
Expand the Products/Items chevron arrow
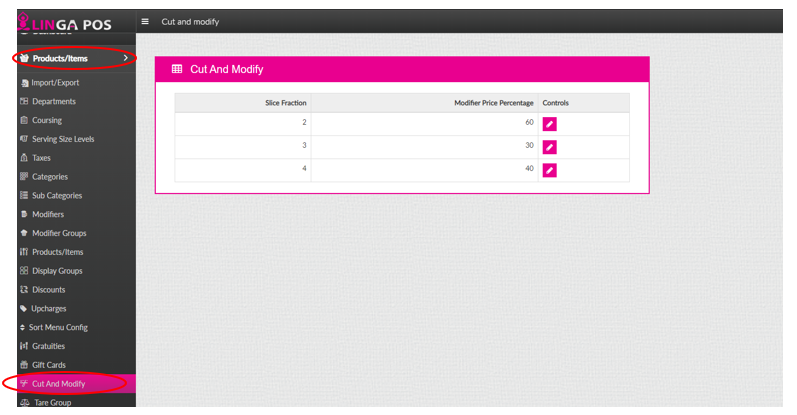click(126, 58)
